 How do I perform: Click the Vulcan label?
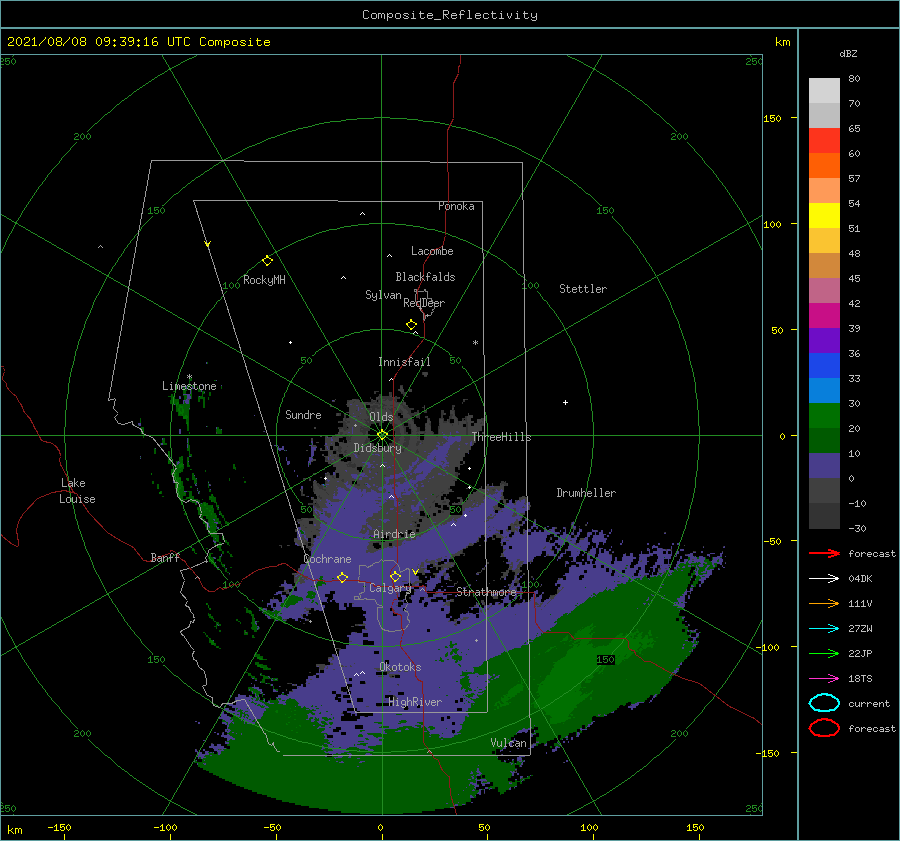pyautogui.click(x=509, y=743)
